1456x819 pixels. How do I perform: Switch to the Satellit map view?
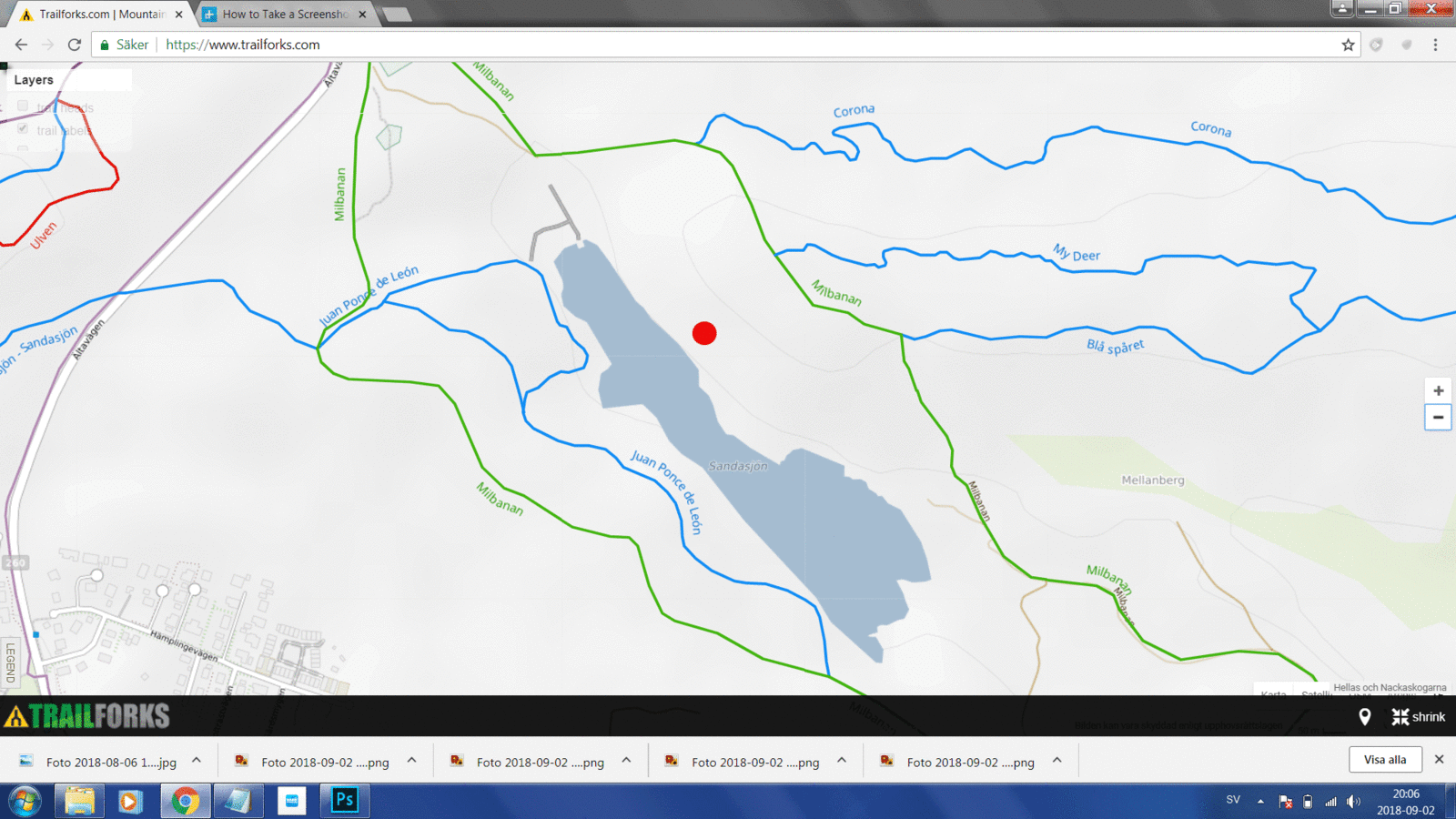point(1317,694)
